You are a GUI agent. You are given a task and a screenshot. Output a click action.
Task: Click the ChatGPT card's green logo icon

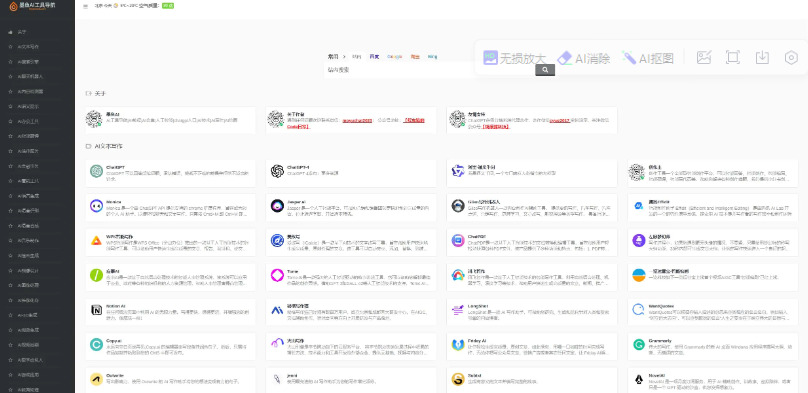pyautogui.click(x=96, y=171)
